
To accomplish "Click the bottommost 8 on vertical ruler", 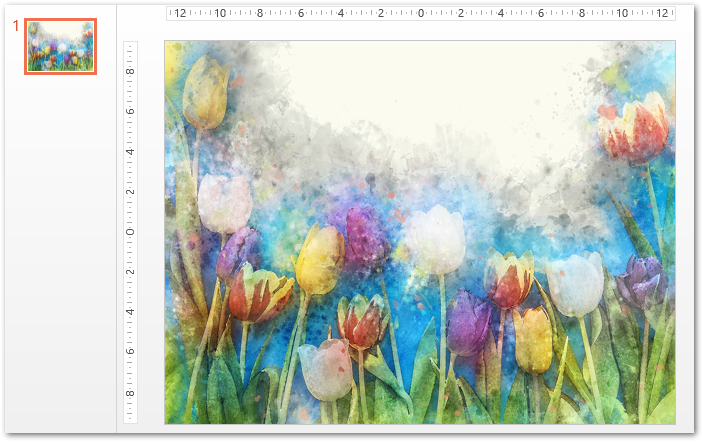I will 130,392.
